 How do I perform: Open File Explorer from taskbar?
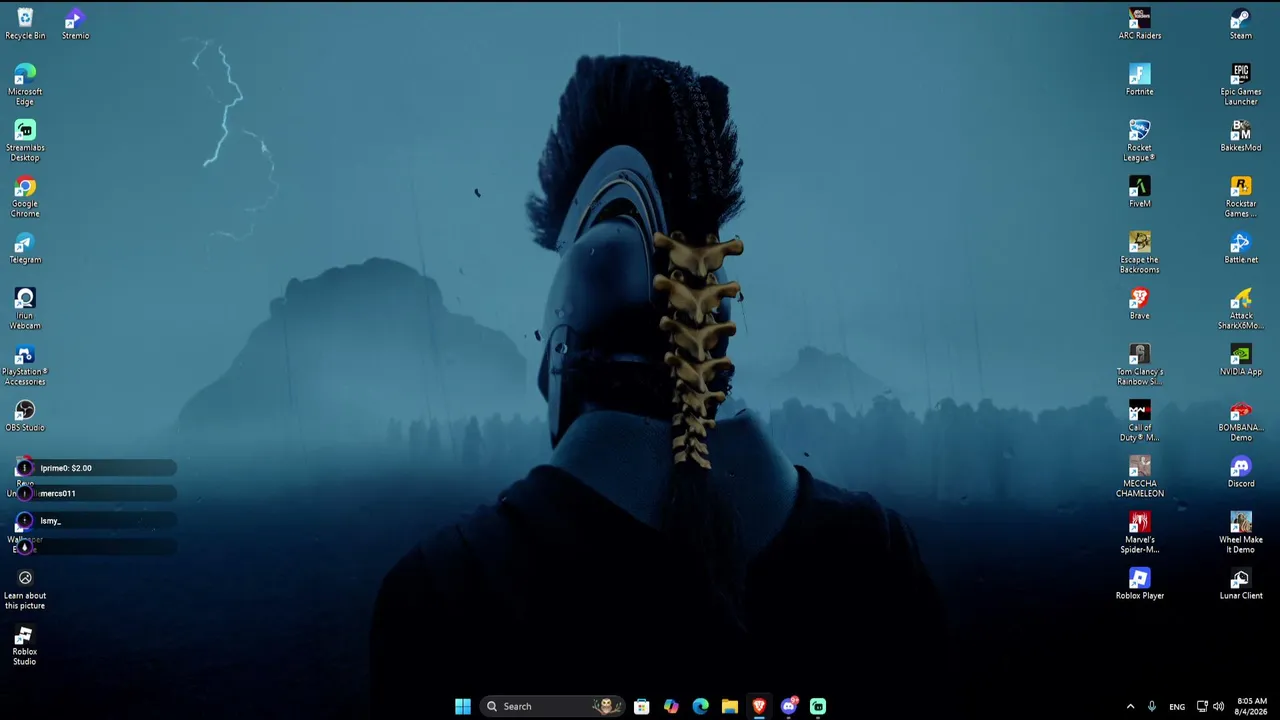(x=730, y=706)
